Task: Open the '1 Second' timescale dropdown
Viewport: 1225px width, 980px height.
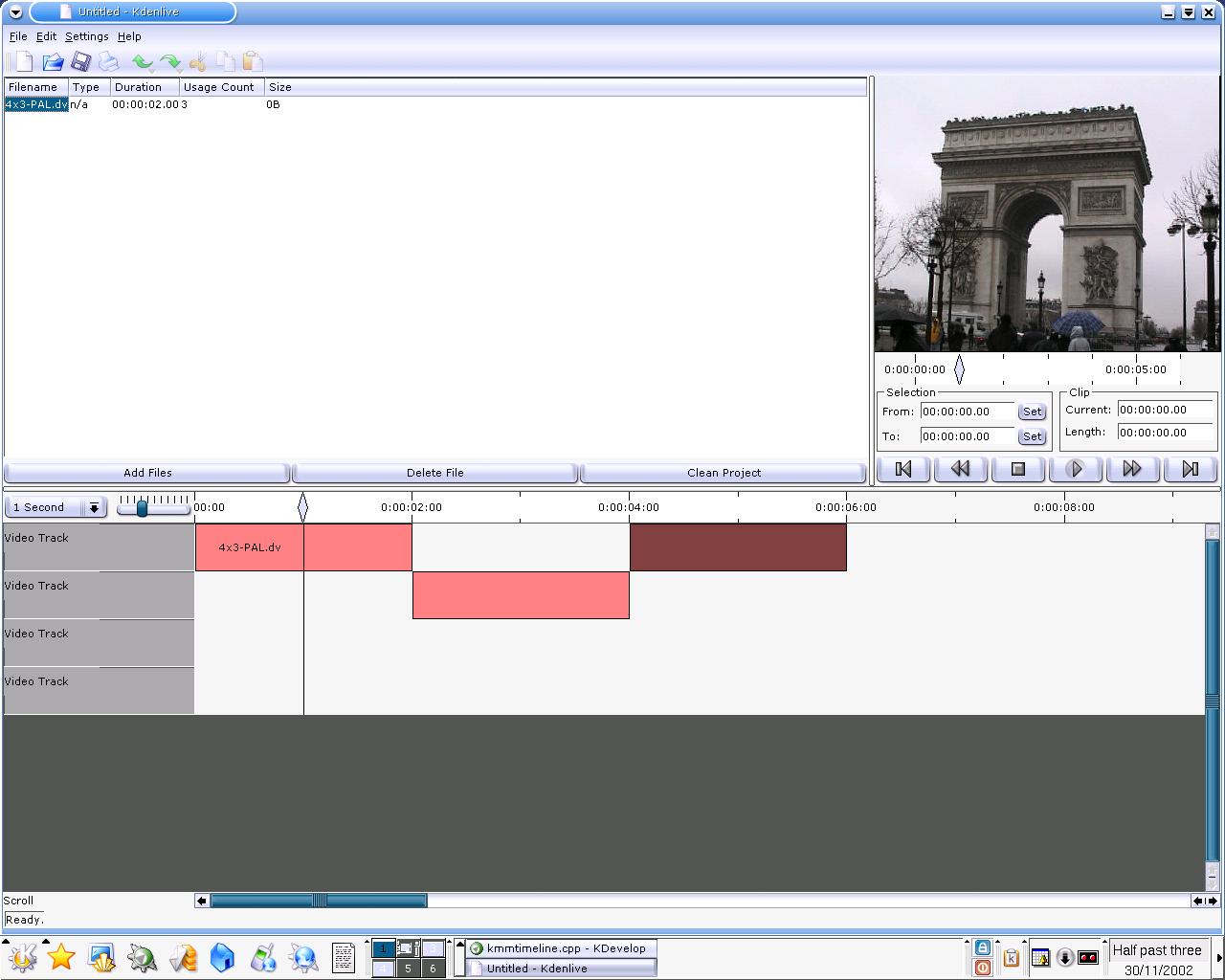Action: click(94, 508)
